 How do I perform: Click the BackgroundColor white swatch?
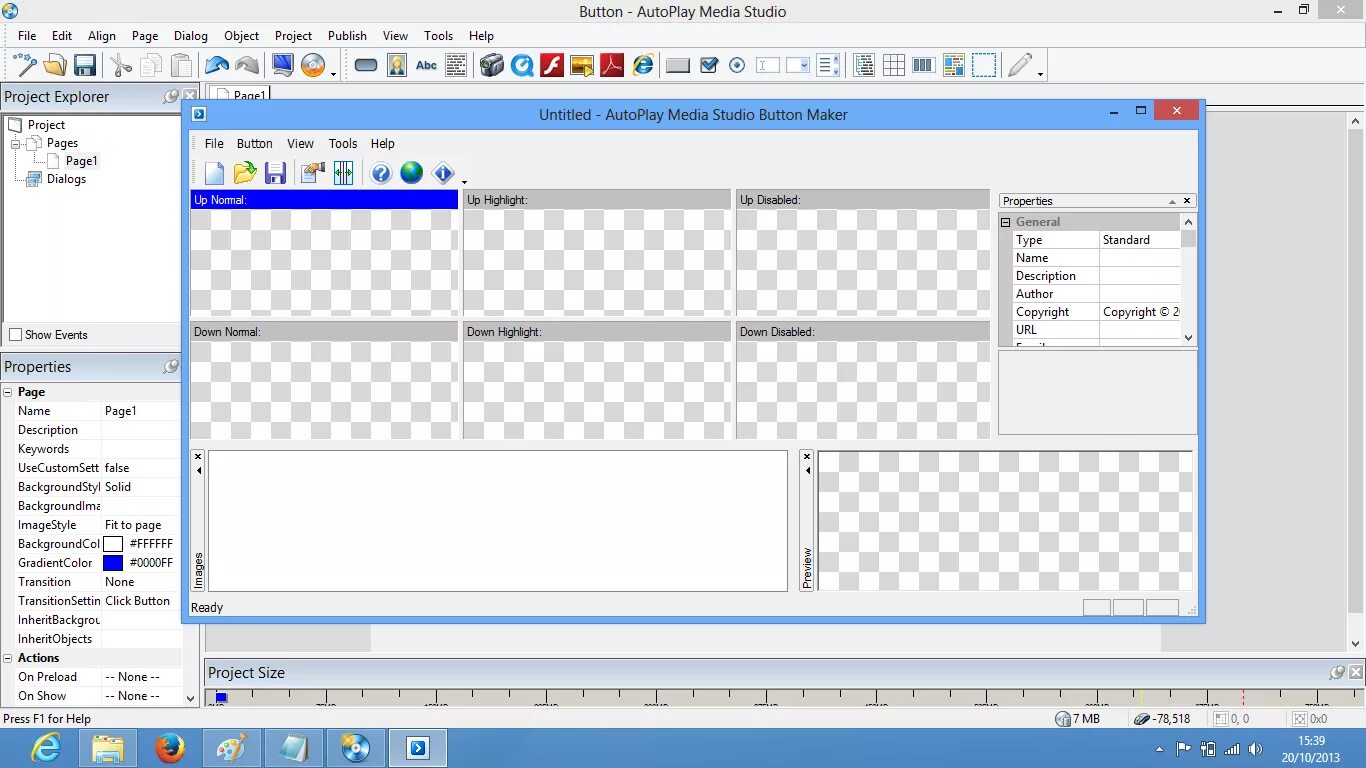(x=113, y=544)
